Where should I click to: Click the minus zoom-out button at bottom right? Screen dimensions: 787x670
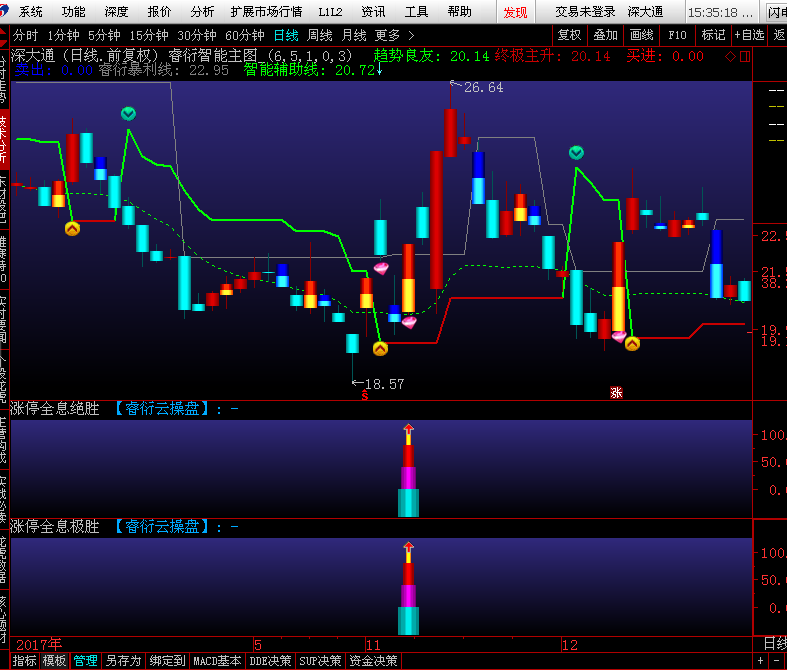(777, 660)
